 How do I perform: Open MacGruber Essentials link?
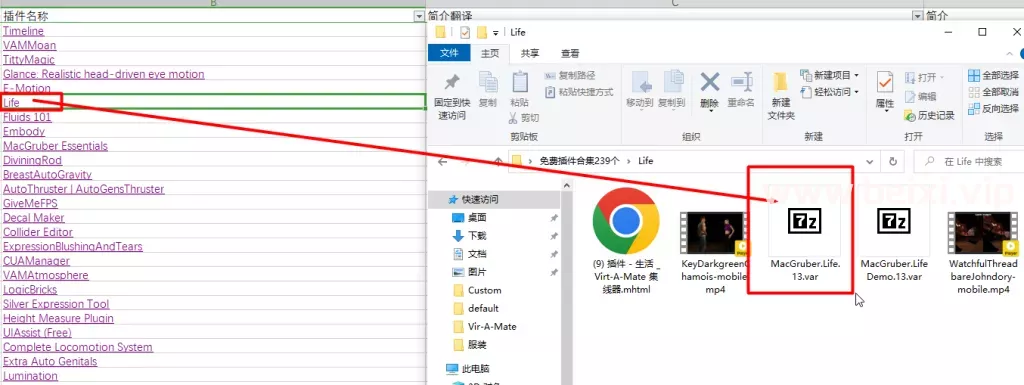[56, 146]
